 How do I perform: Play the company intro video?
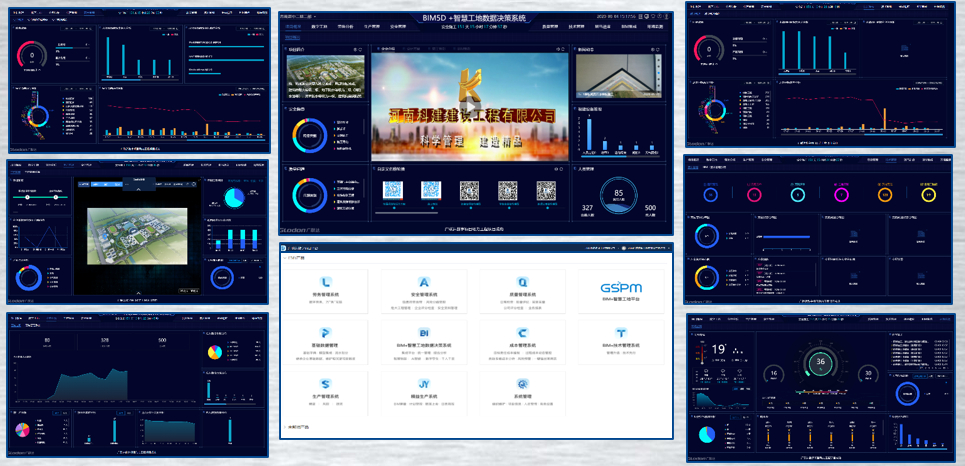tap(471, 108)
